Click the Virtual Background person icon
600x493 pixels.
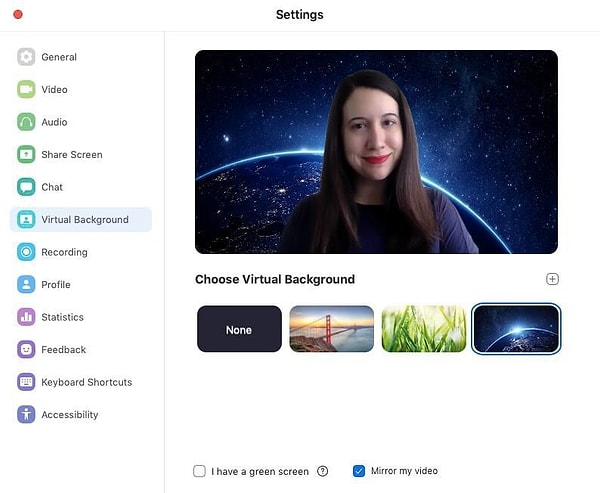[26, 219]
